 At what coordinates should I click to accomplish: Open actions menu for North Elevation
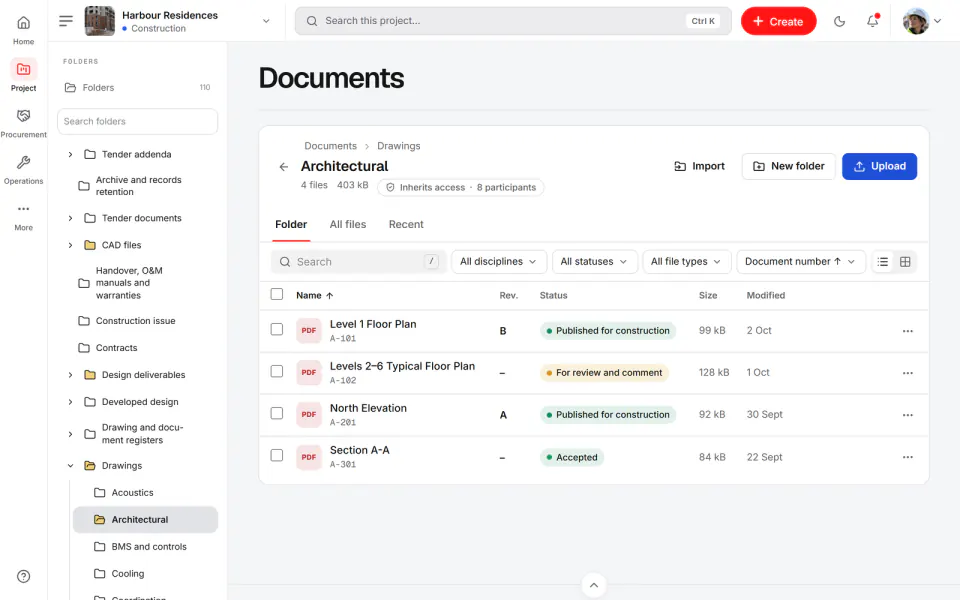tap(907, 414)
